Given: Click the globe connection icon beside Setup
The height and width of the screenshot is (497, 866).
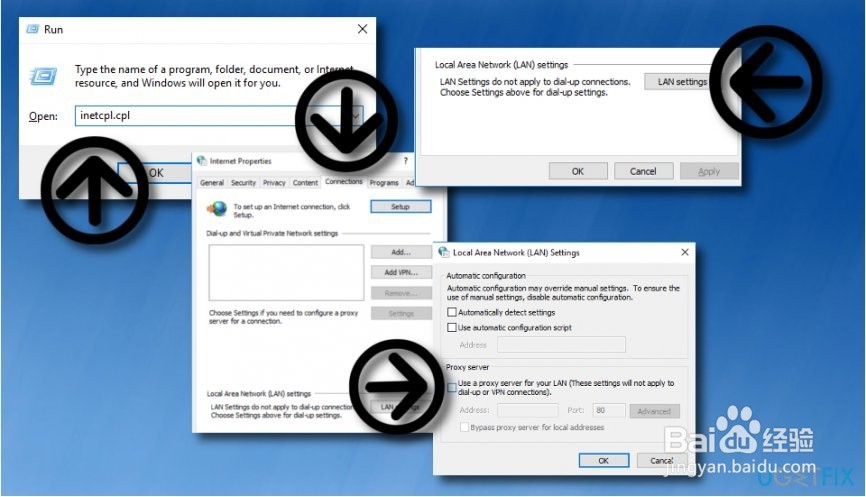Looking at the screenshot, I should coord(217,209).
